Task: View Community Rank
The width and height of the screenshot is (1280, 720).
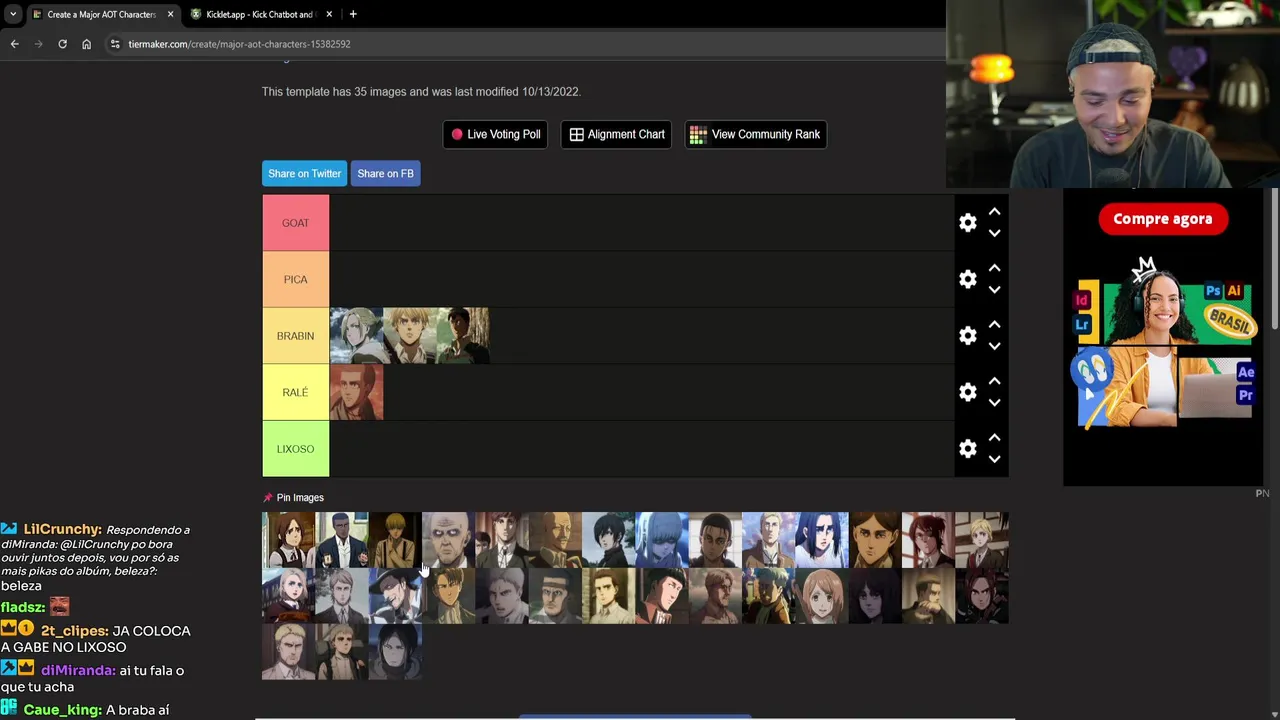Action: 755,134
